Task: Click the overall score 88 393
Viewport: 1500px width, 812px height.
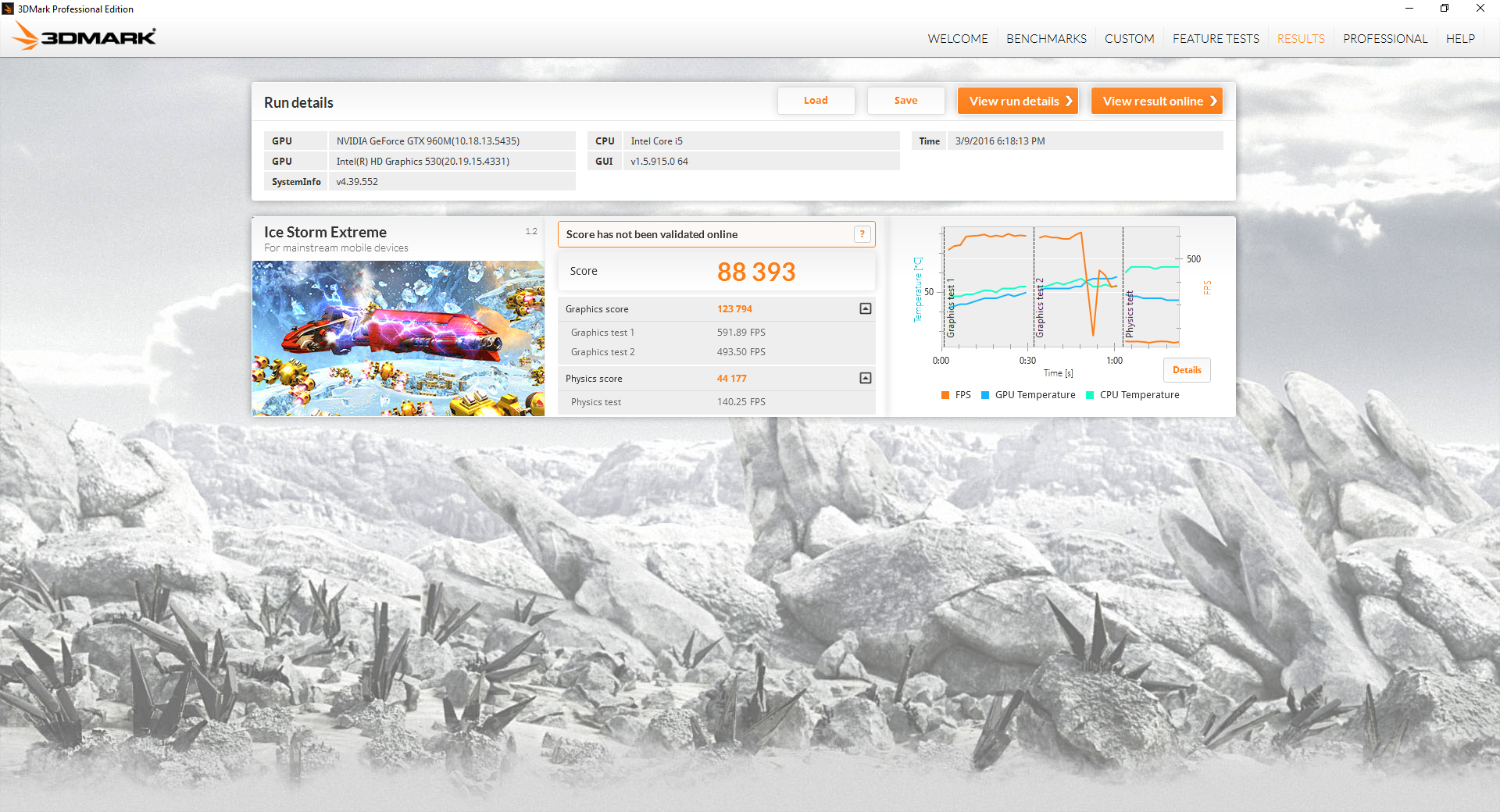Action: [x=756, y=272]
